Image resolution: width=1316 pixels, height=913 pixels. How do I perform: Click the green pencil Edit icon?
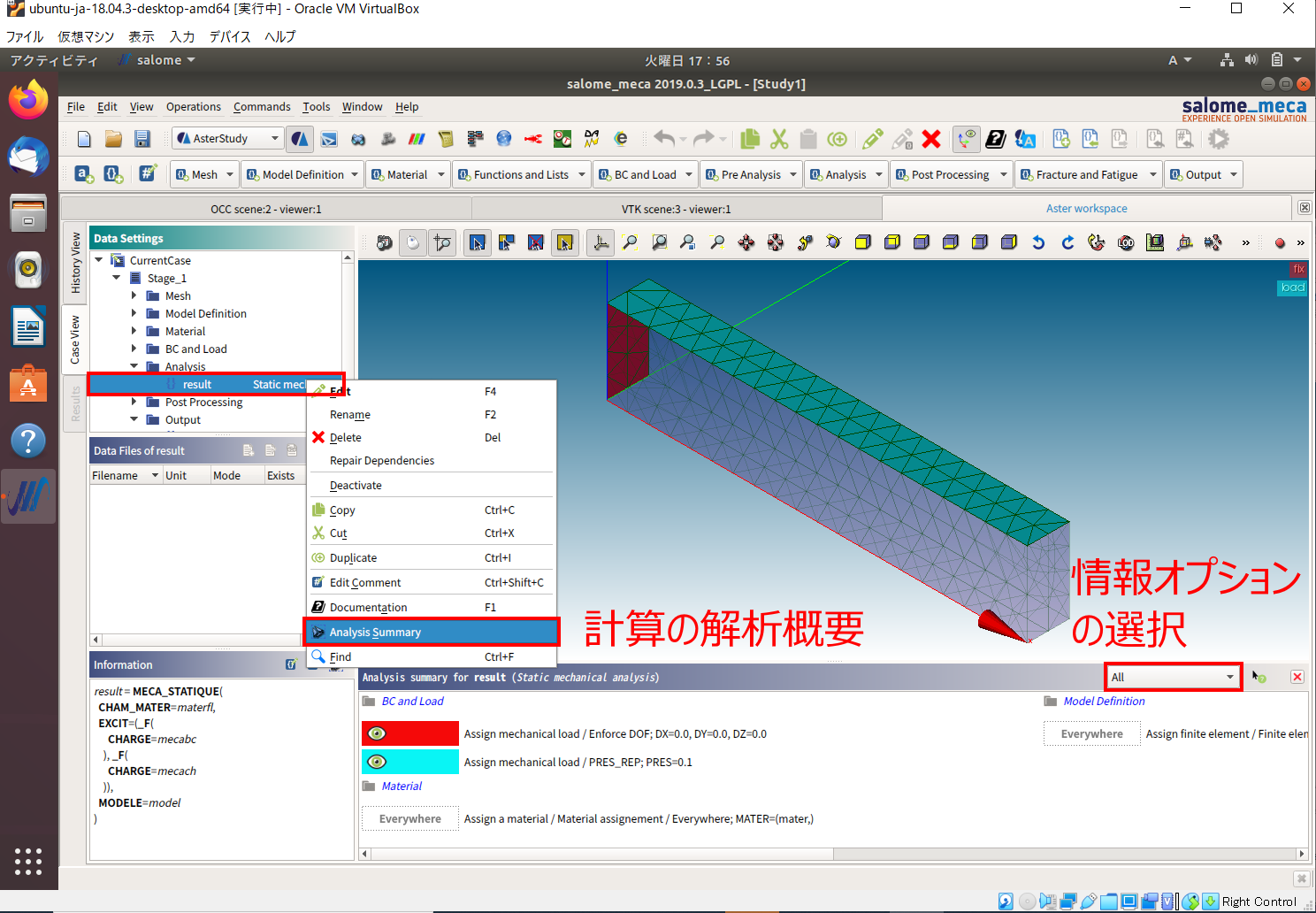pos(872,139)
